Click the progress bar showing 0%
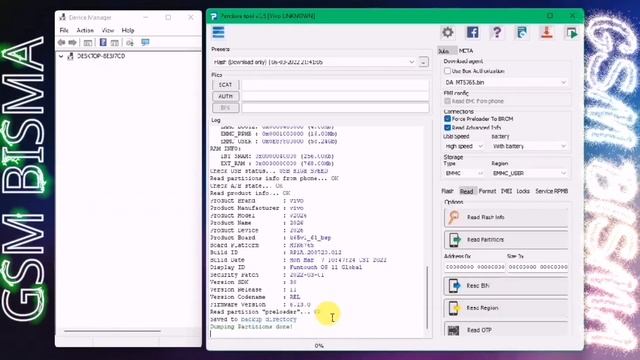The image size is (640, 360). point(319,346)
